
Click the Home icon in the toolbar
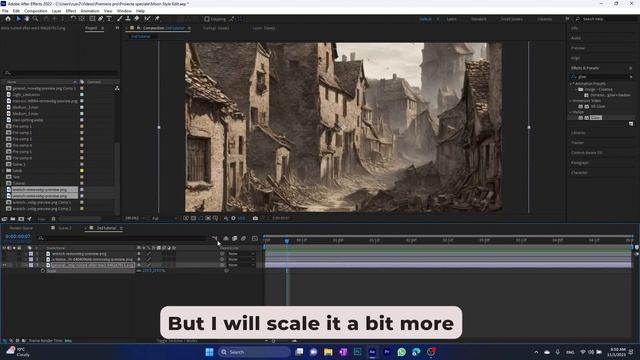[8, 19]
